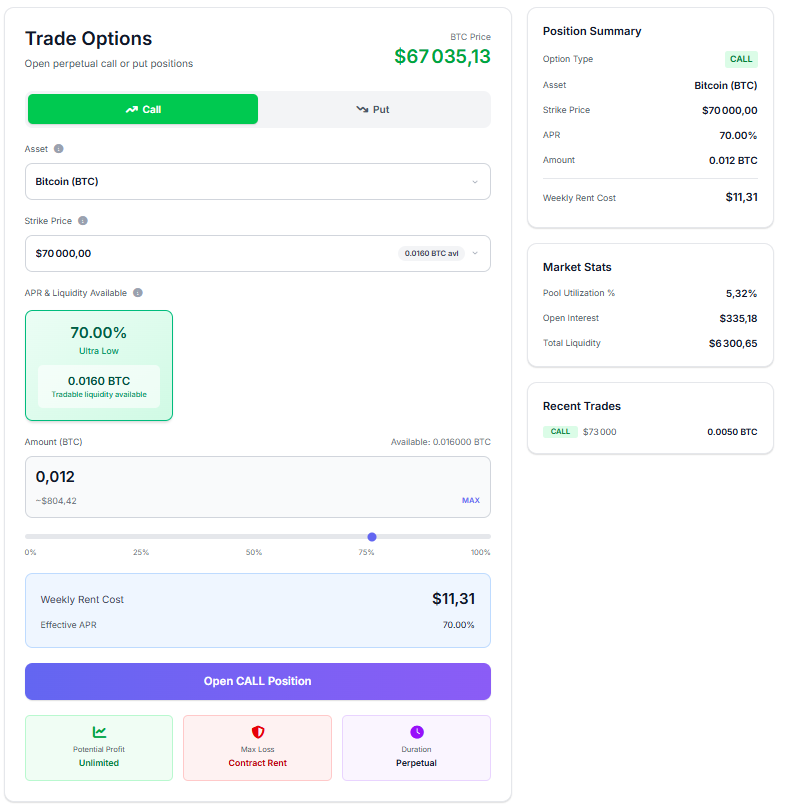The image size is (785, 809).
Task: Click the APR 70.00% value in Position Summary
Action: tap(738, 135)
